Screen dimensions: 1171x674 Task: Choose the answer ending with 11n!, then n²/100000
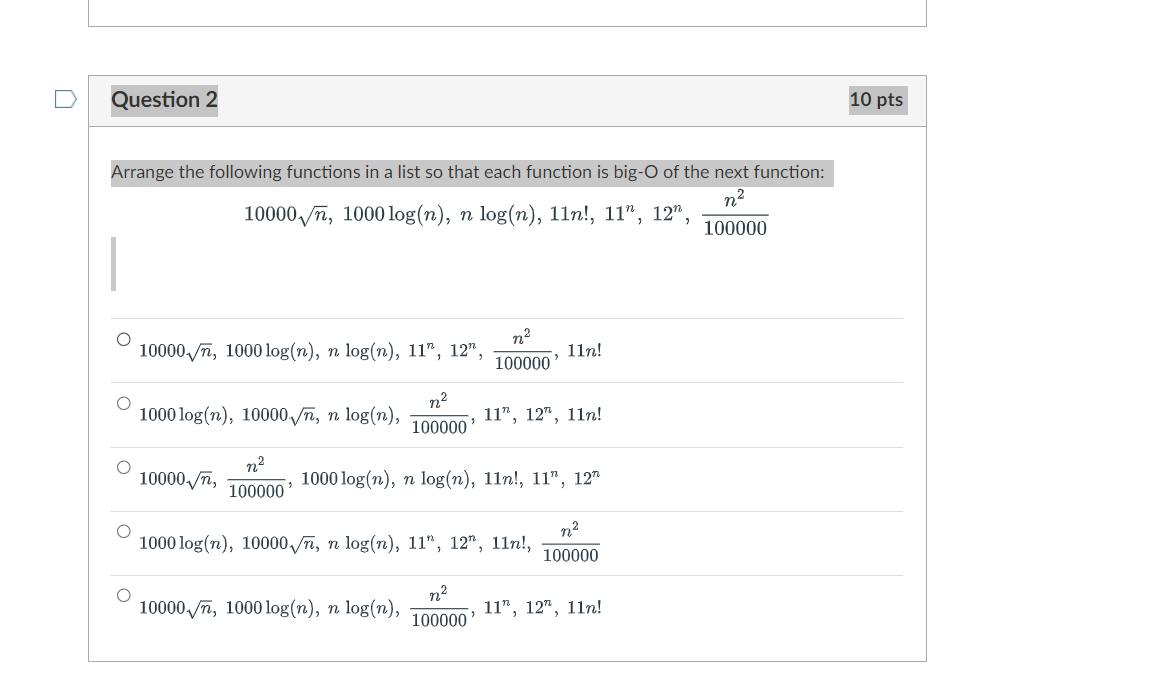pyautogui.click(x=123, y=530)
